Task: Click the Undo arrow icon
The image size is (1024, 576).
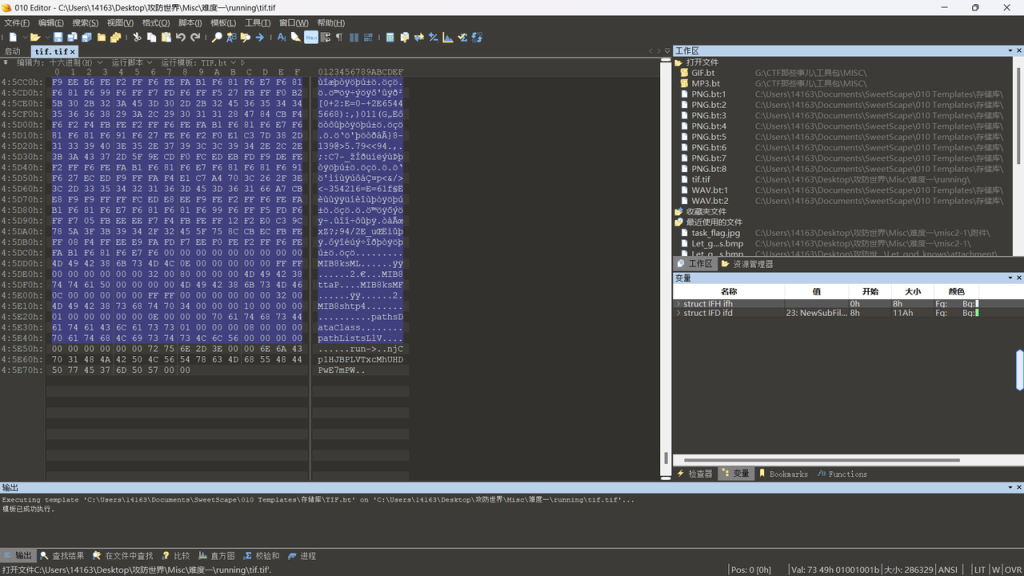Action: pyautogui.click(x=181, y=38)
